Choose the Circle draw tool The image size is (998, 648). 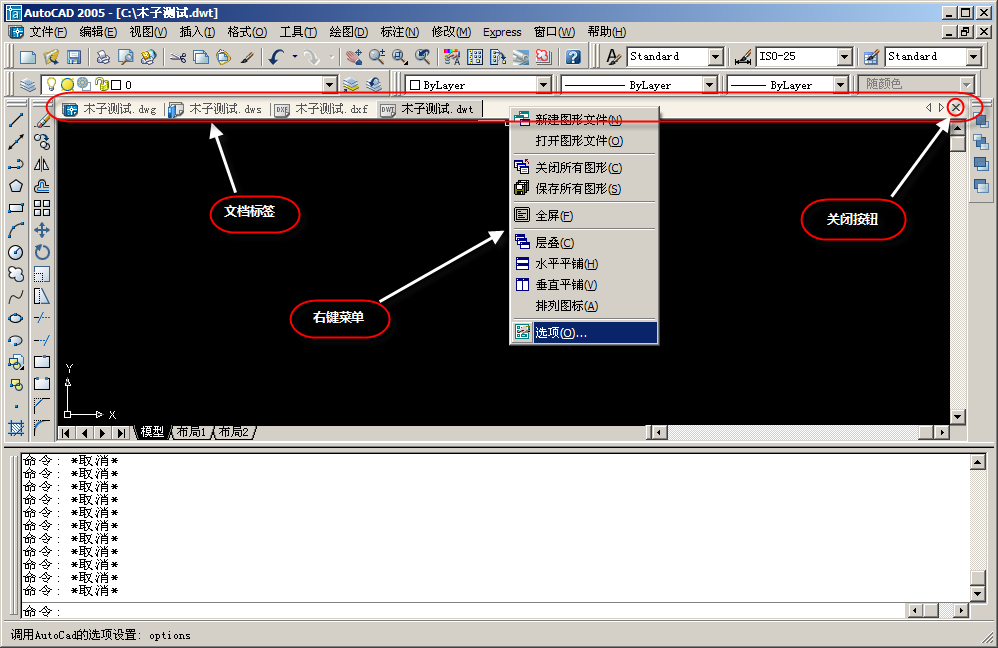[16, 252]
